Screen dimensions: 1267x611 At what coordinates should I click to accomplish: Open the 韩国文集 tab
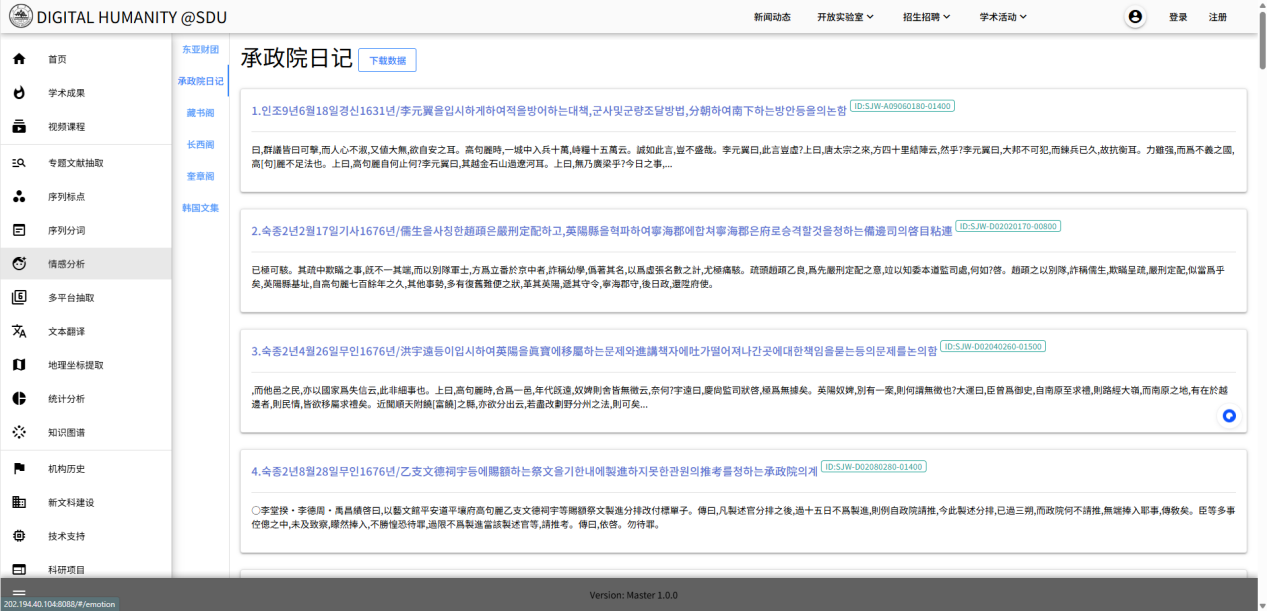[x=200, y=208]
